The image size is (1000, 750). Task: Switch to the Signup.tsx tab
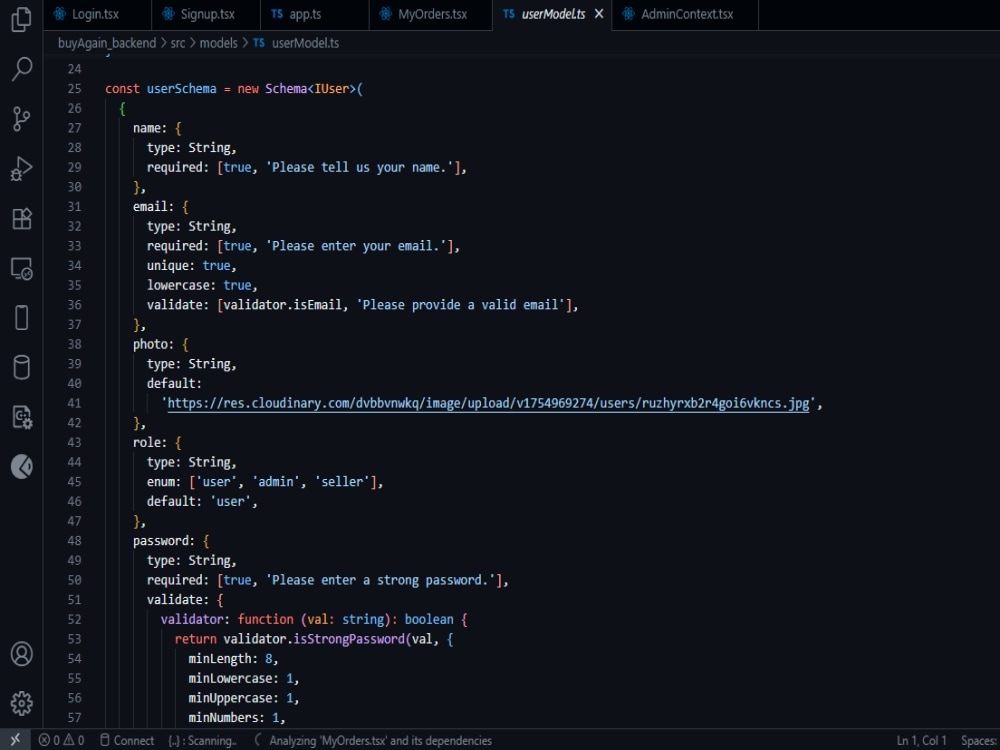click(x=206, y=14)
